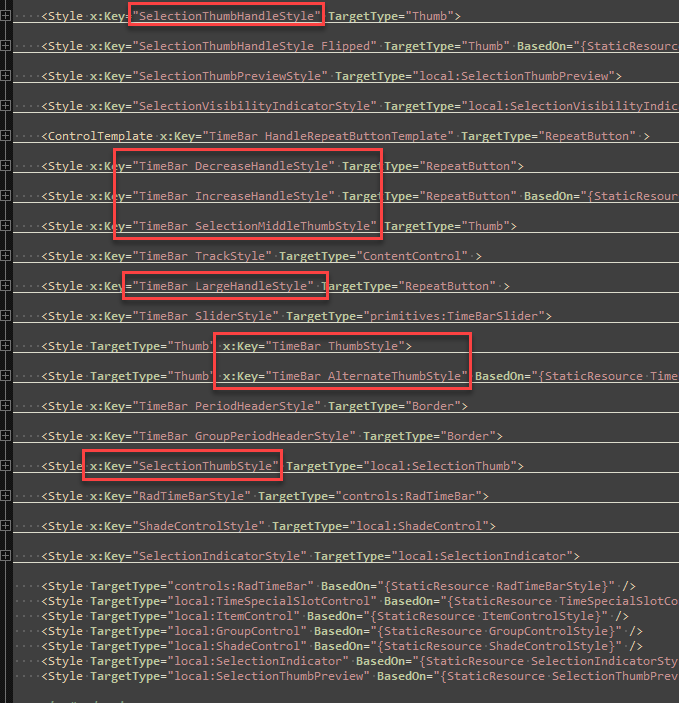Expand the SelectionThumbHandleStyle_Flipped style block
Screen dimensions: 679x703
5,46
